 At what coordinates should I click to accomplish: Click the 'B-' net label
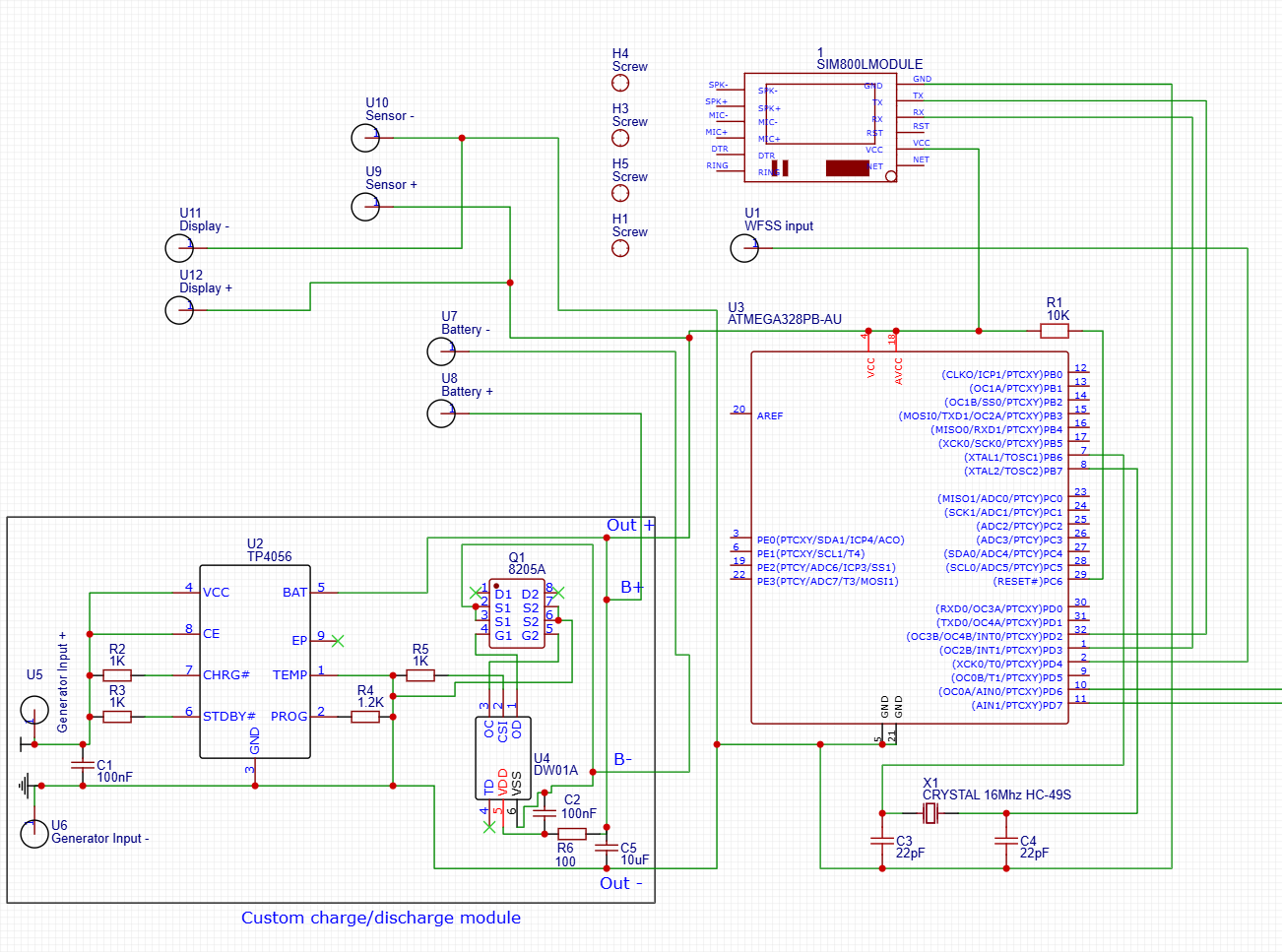point(623,759)
